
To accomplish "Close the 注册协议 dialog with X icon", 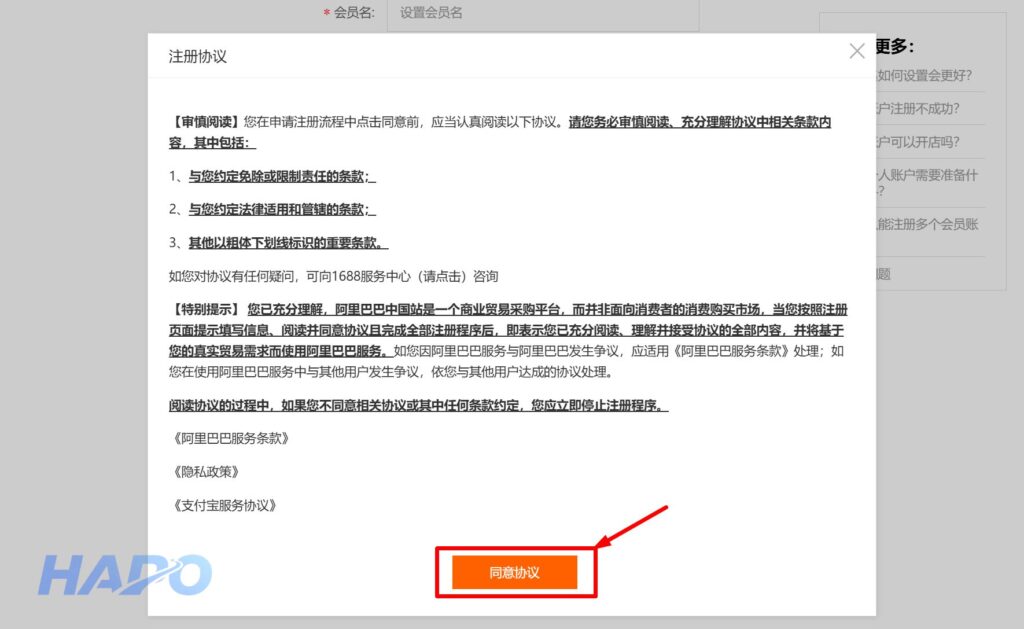I will pos(856,51).
